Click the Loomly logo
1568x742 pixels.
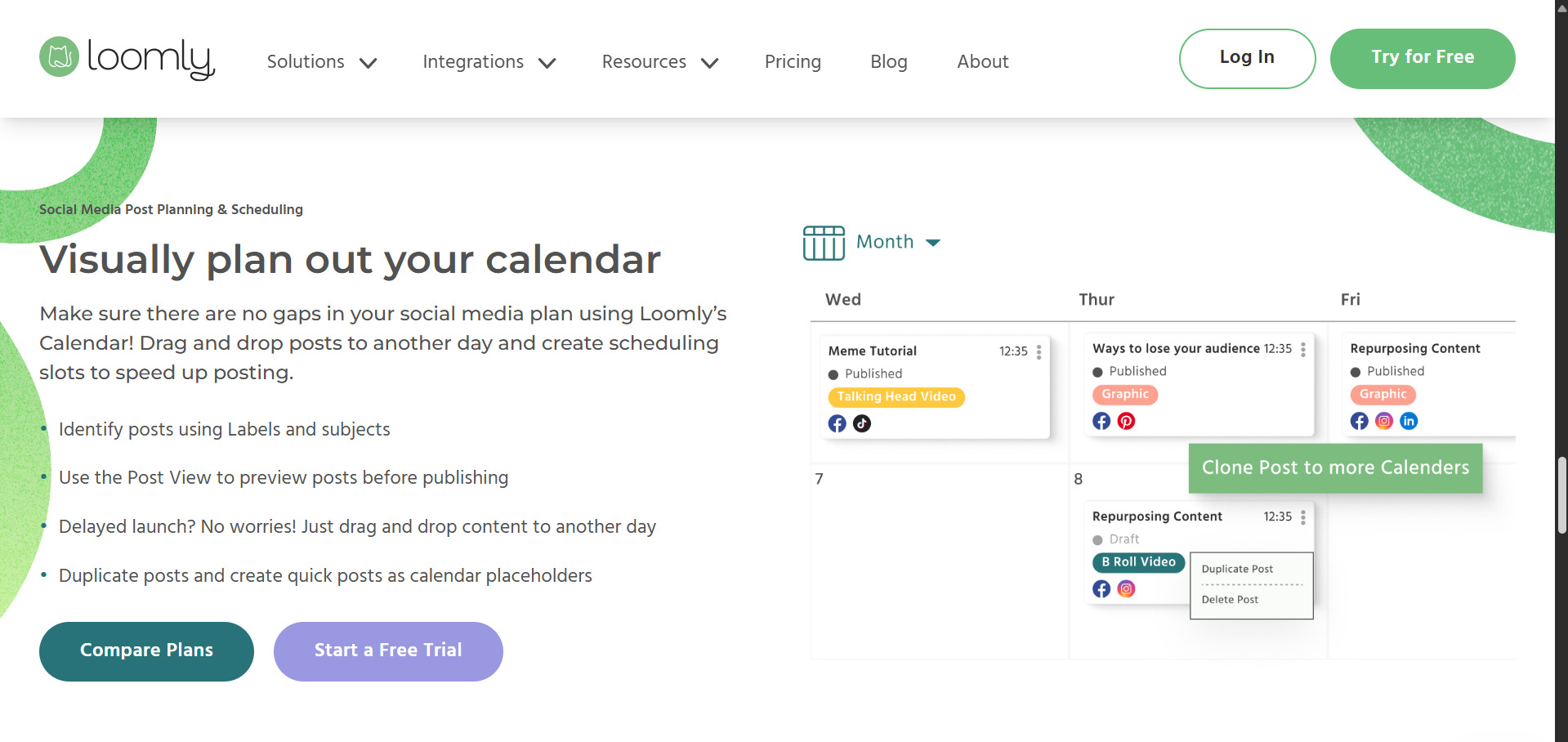[x=126, y=59]
